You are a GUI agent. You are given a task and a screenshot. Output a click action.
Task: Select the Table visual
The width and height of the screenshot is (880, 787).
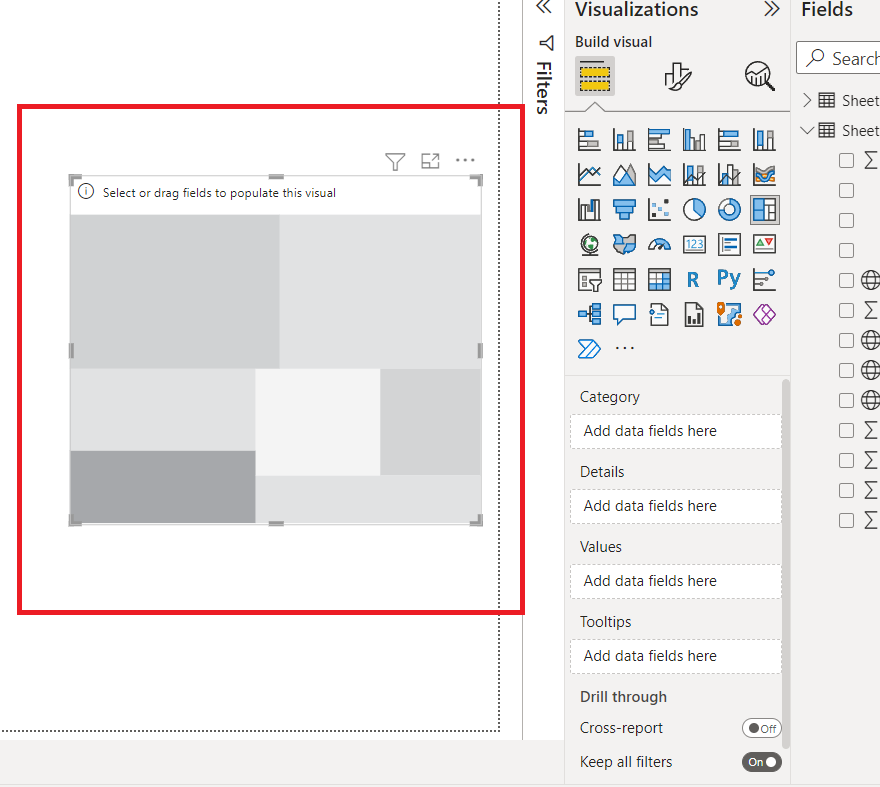624,279
